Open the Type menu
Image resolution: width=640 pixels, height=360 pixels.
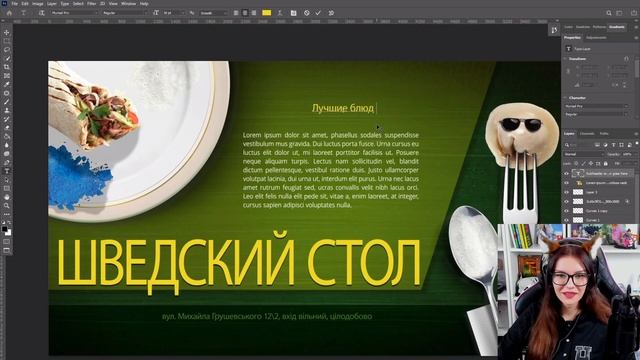tap(64, 4)
